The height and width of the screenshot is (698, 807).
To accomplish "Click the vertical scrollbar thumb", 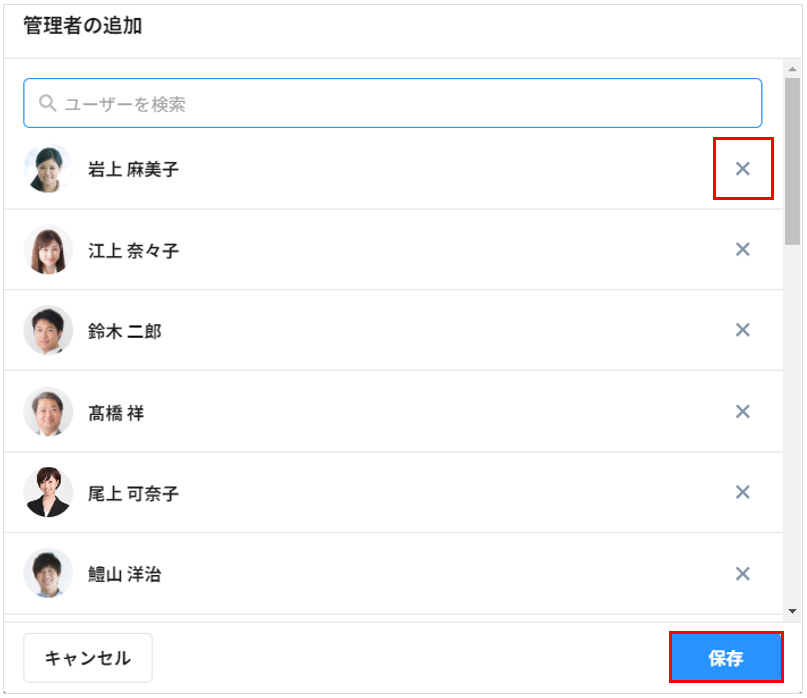I will click(x=793, y=160).
